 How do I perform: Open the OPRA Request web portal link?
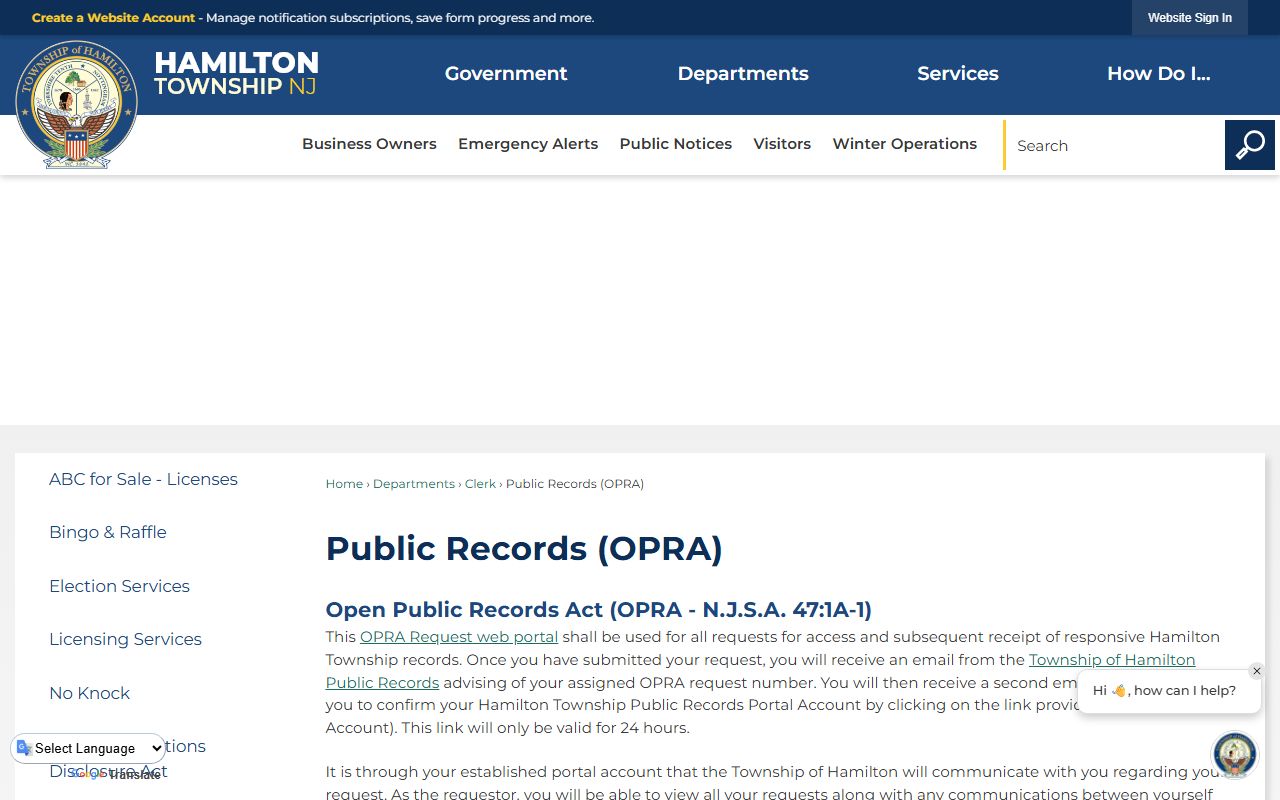459,637
